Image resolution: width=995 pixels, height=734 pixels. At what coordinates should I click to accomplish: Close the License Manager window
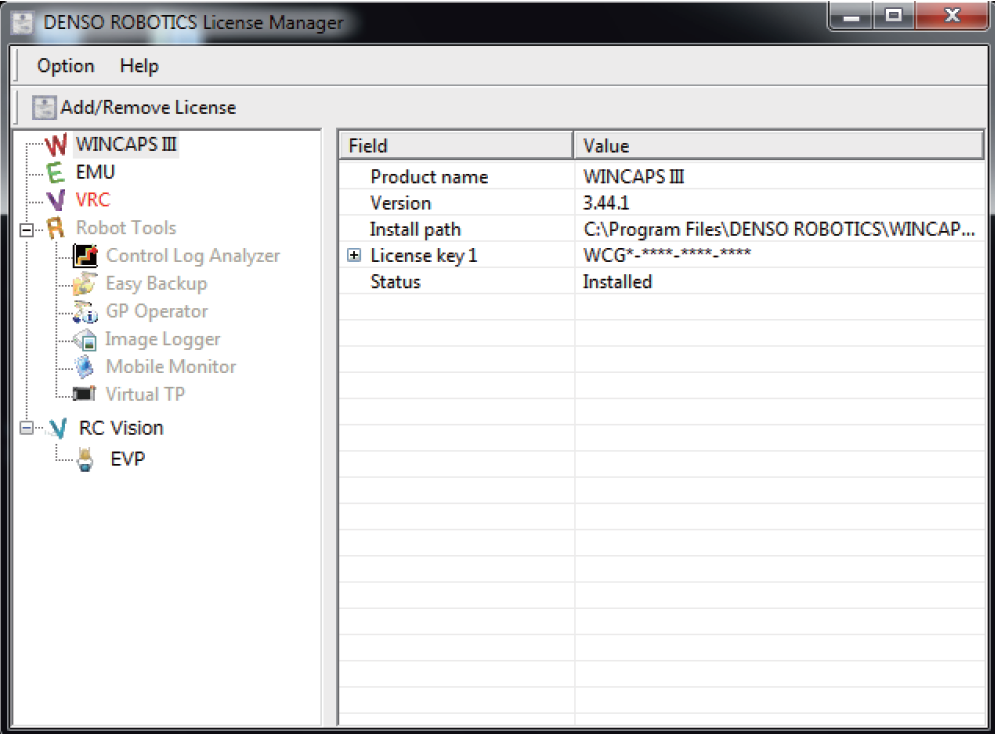(x=951, y=16)
